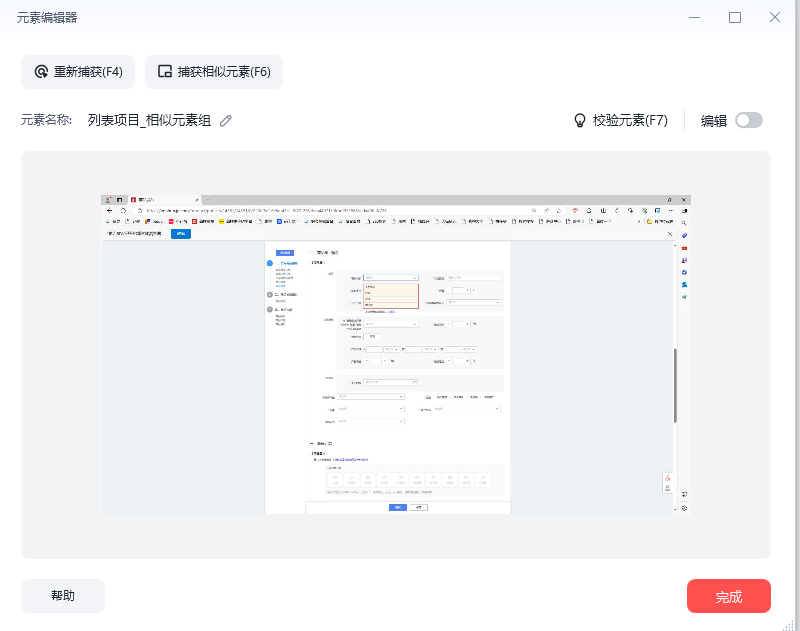Screen dimensions: 800x631
Task: Click the 校验元素(F7) lightbulb icon
Action: pos(579,120)
